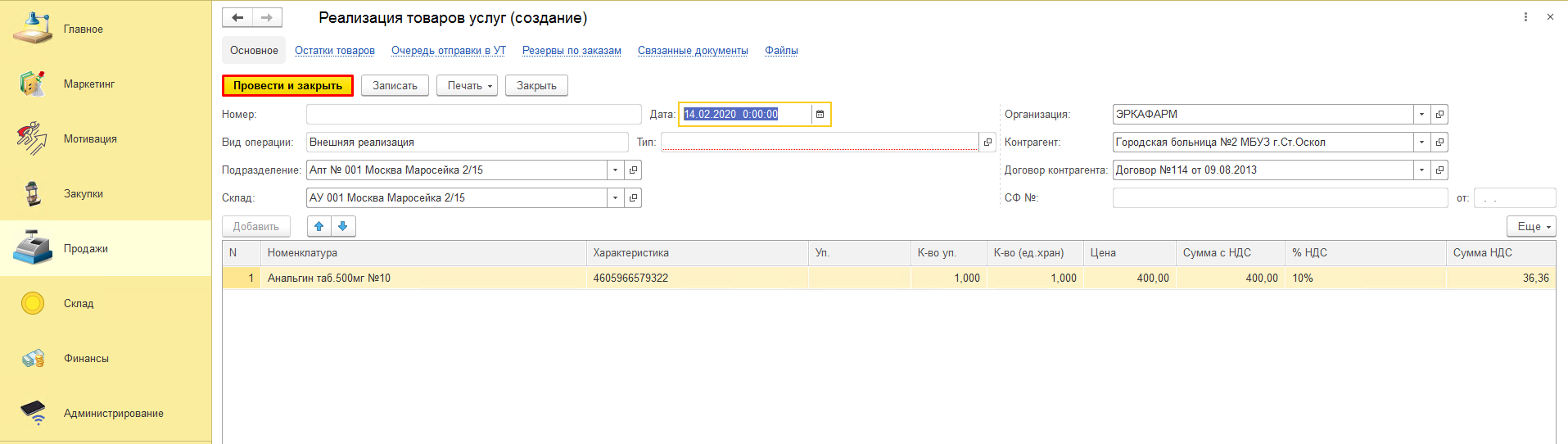
Task: Move row up with arrow button
Action: coord(319,226)
